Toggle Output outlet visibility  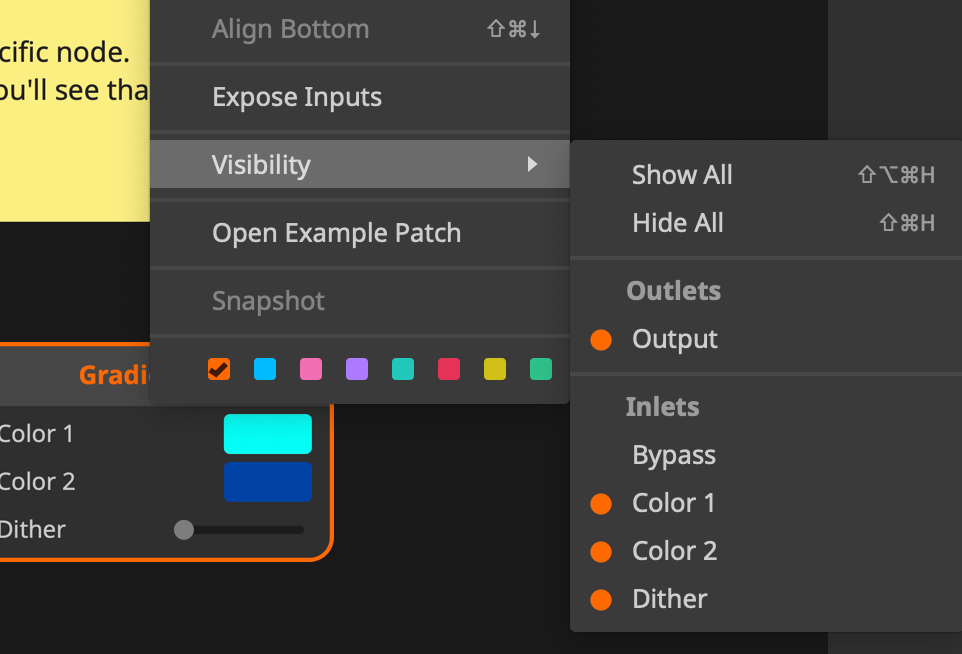pyautogui.click(x=674, y=339)
